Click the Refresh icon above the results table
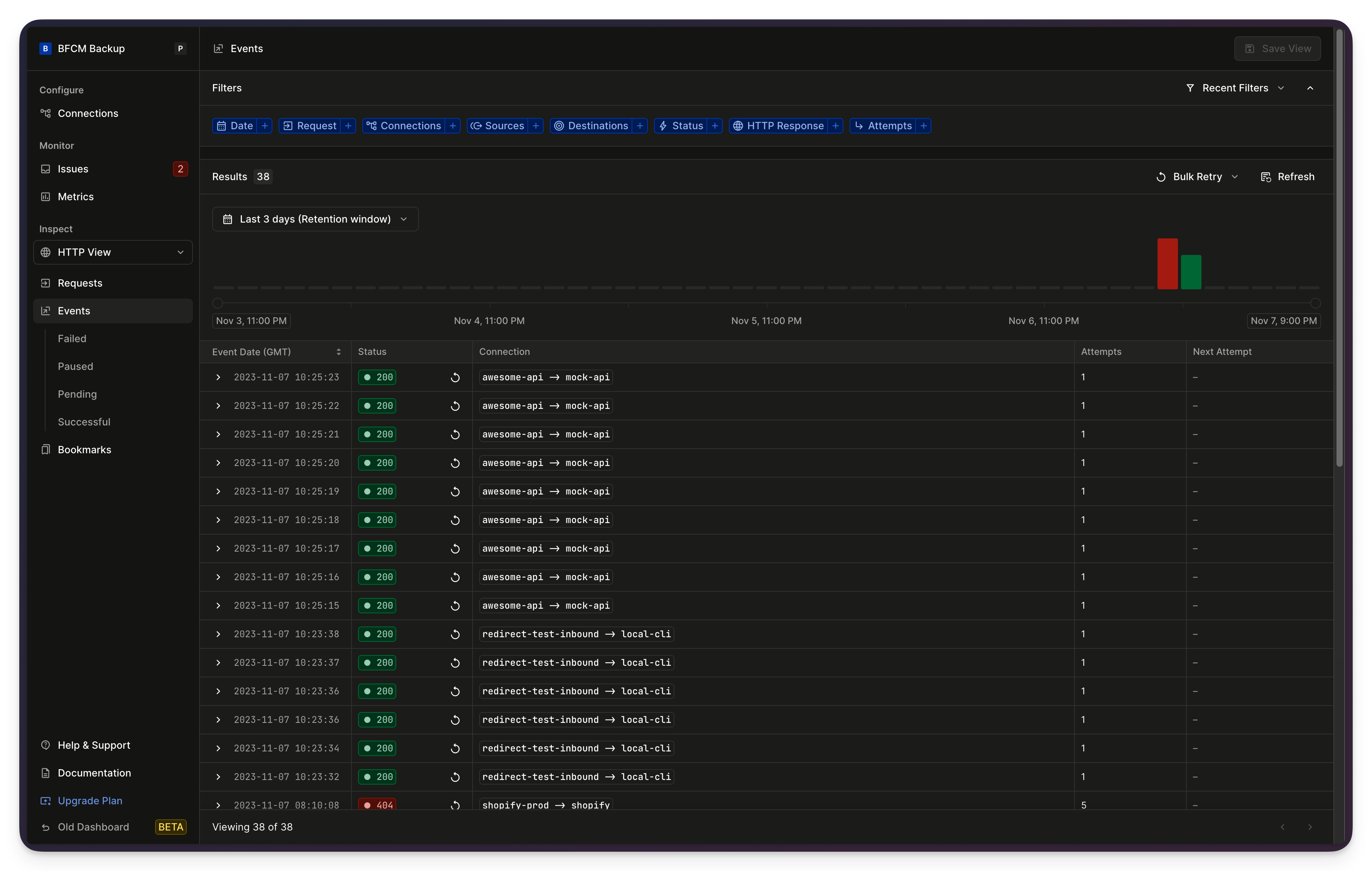Screen dimensions: 1372x871 (x=1266, y=177)
